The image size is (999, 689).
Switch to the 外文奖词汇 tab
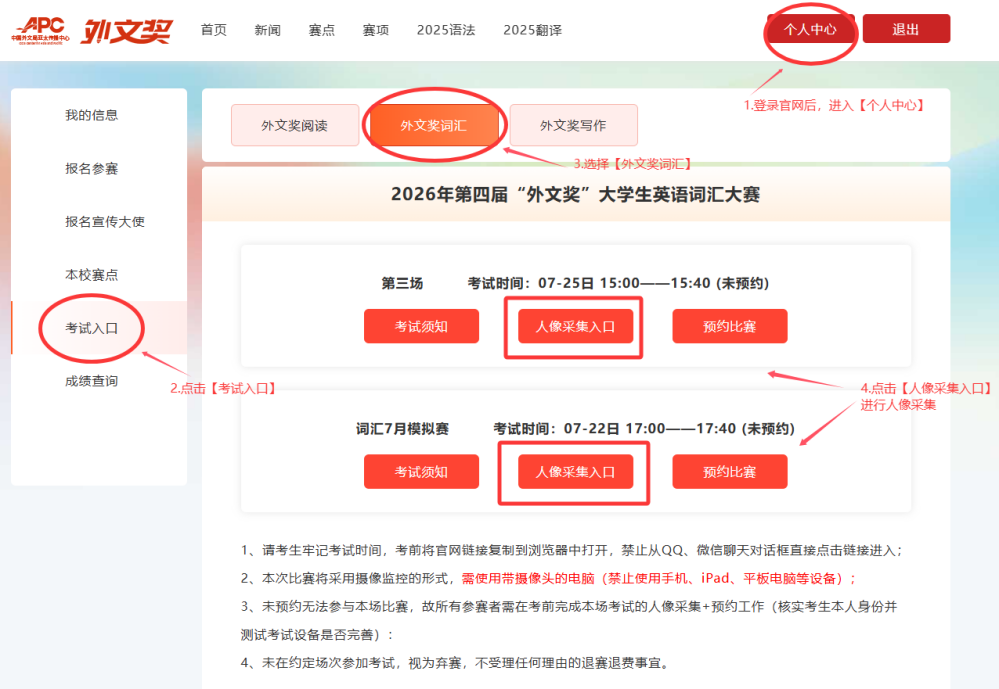click(x=434, y=125)
